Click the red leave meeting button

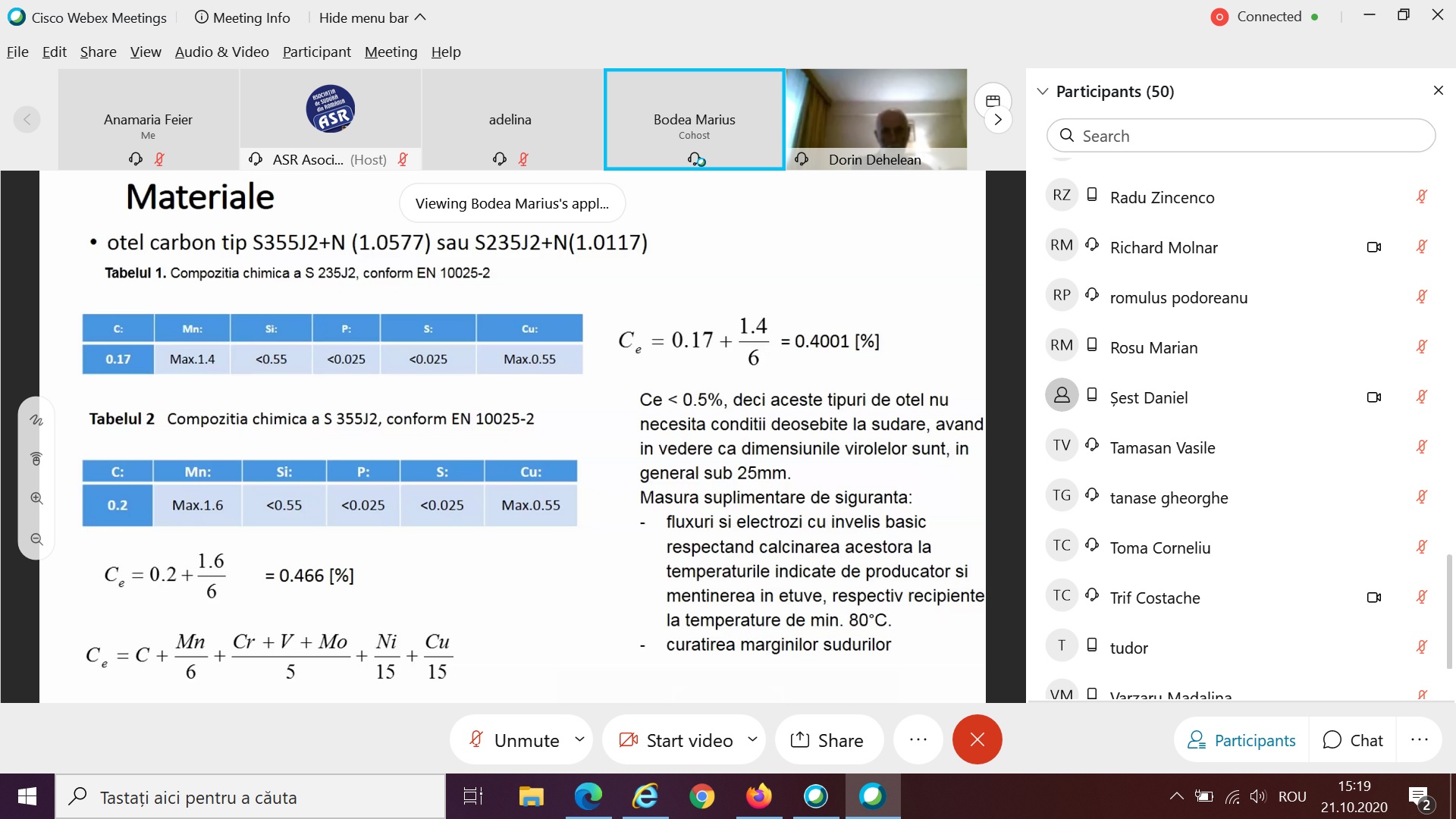977,739
